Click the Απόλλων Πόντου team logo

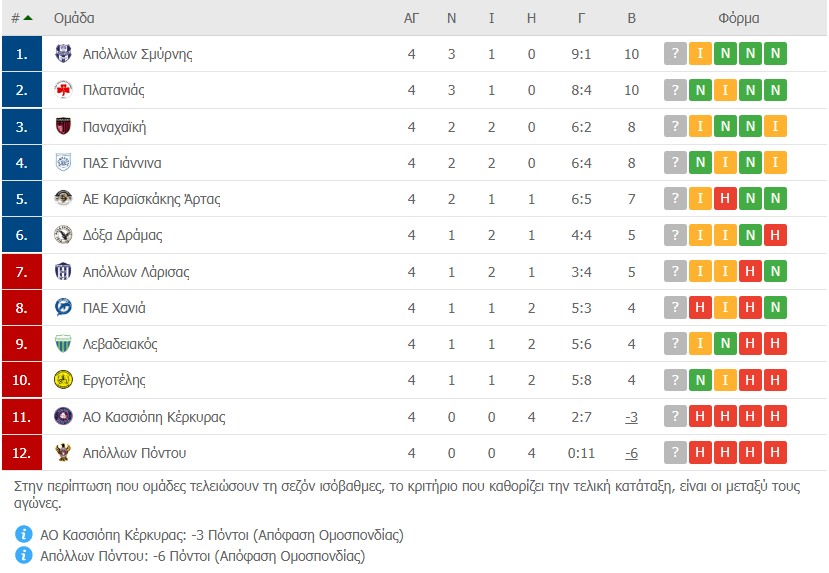[x=64, y=453]
